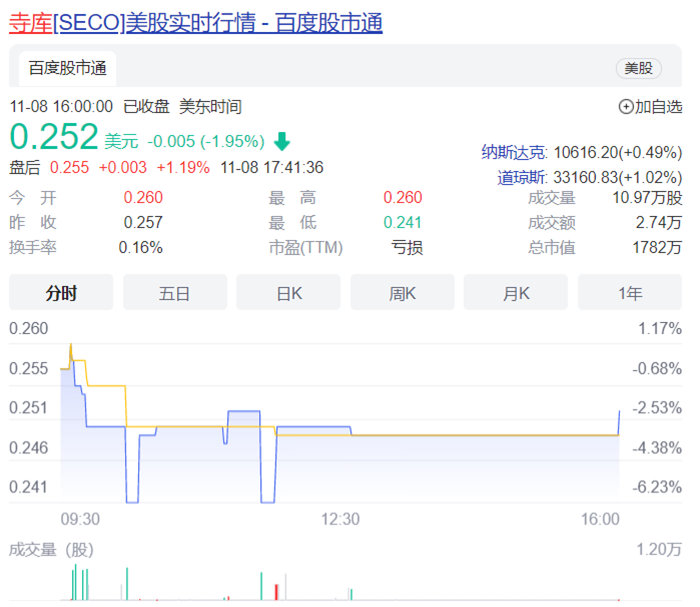Click the 成交量 volume bars near the open
Screen dimensions: 700x607
pyautogui.click(x=78, y=583)
